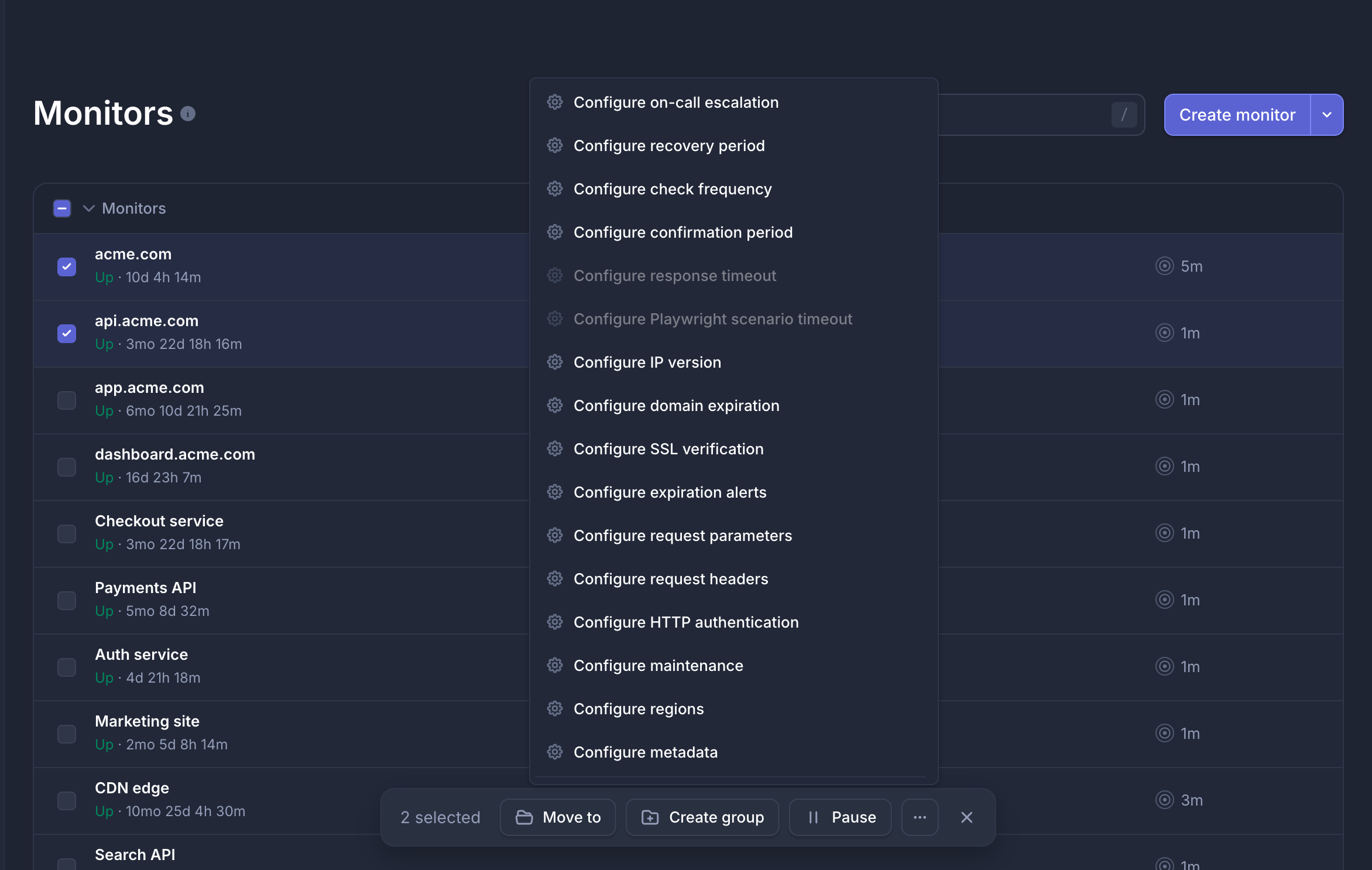The width and height of the screenshot is (1372, 870).
Task: Click the gear icon beside Configure maintenance
Action: tap(555, 666)
